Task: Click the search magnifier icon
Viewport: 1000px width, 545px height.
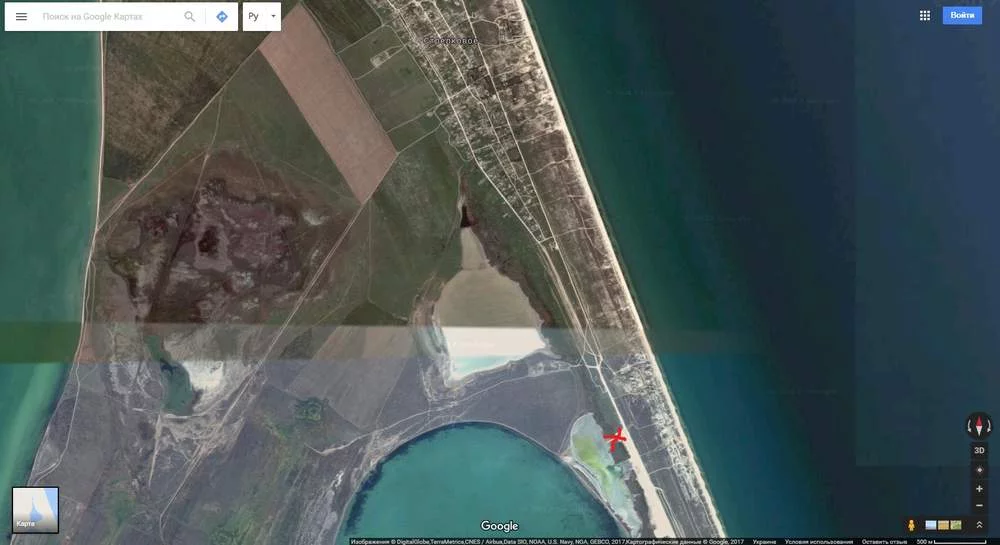Action: click(190, 17)
